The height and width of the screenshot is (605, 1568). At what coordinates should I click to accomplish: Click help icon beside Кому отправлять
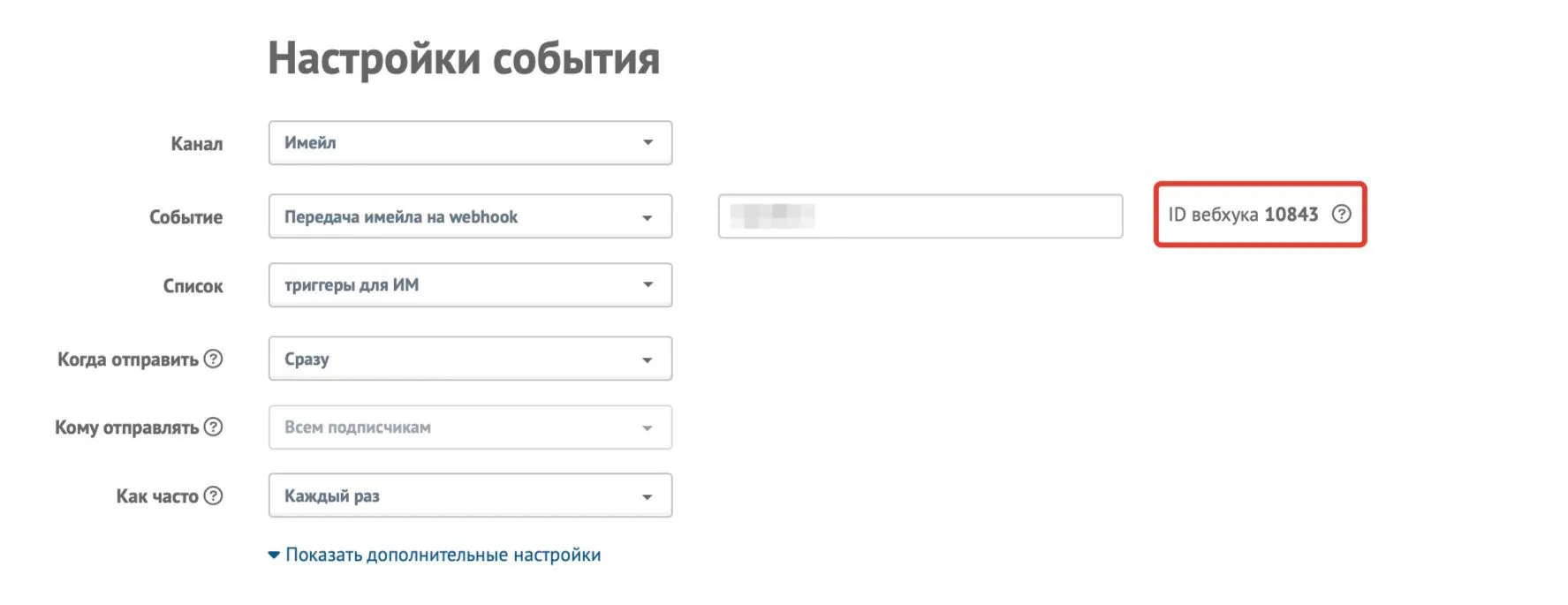(213, 427)
